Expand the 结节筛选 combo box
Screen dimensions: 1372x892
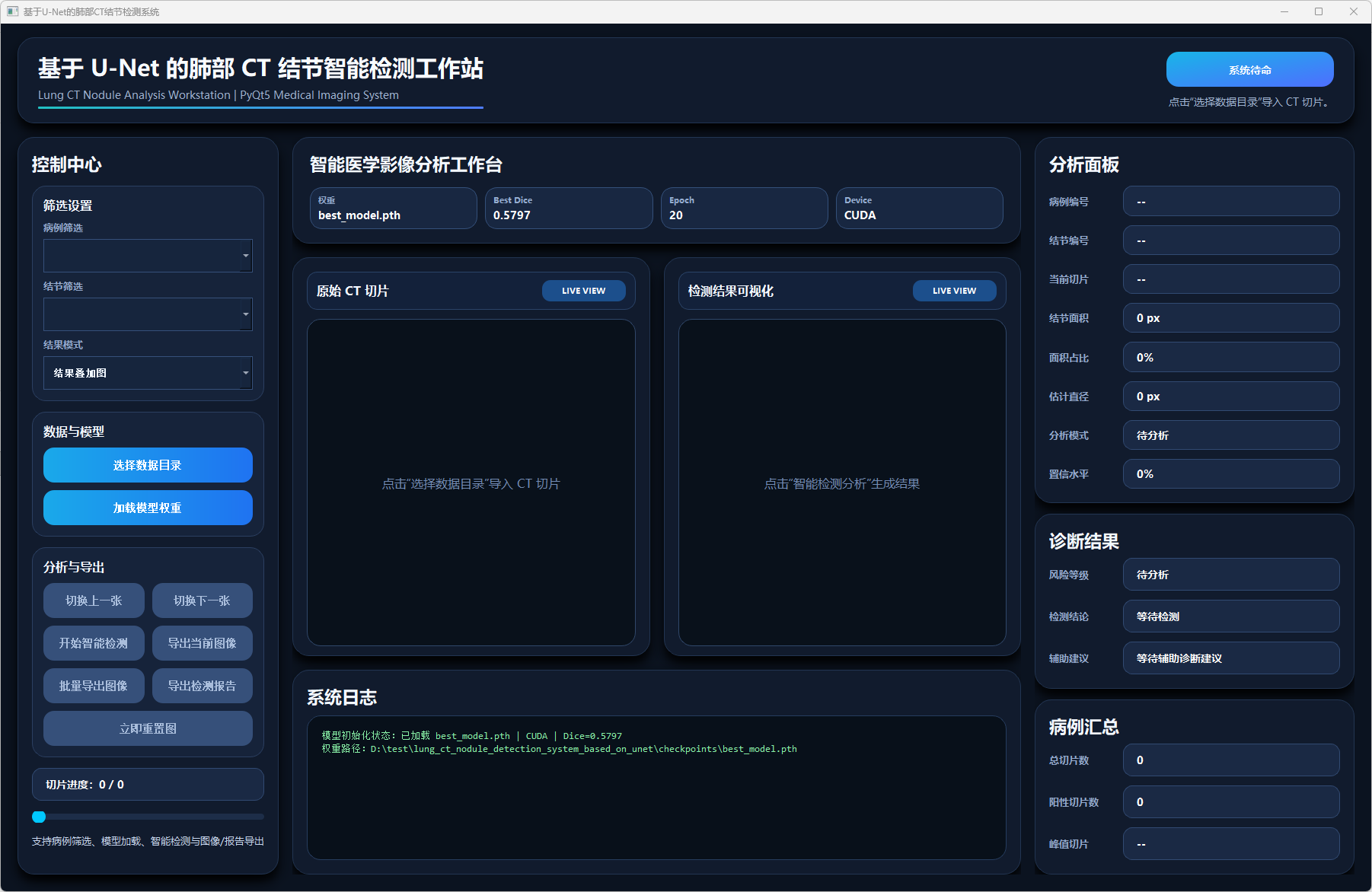point(148,314)
